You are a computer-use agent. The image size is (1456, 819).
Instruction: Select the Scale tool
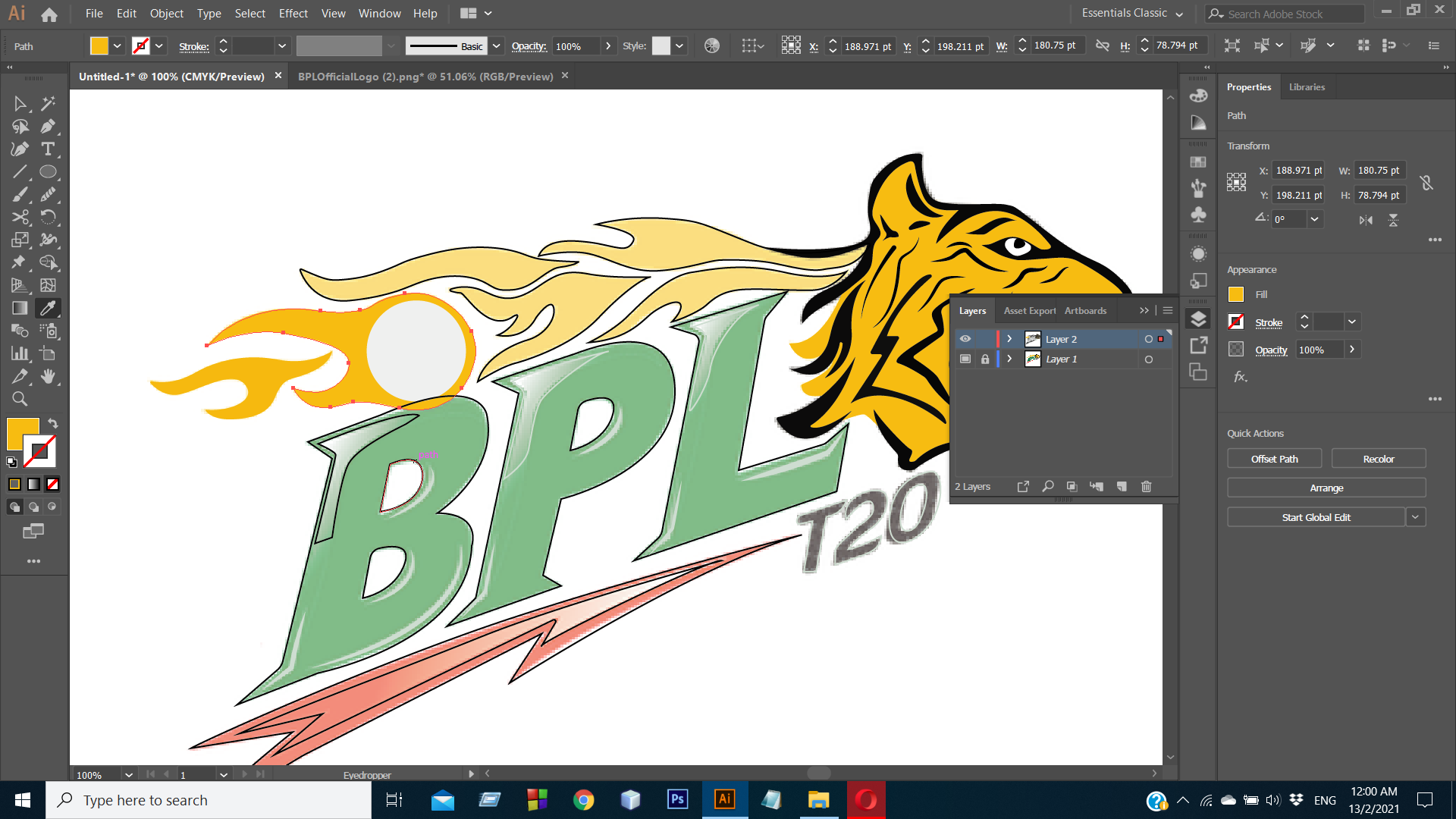pos(20,240)
